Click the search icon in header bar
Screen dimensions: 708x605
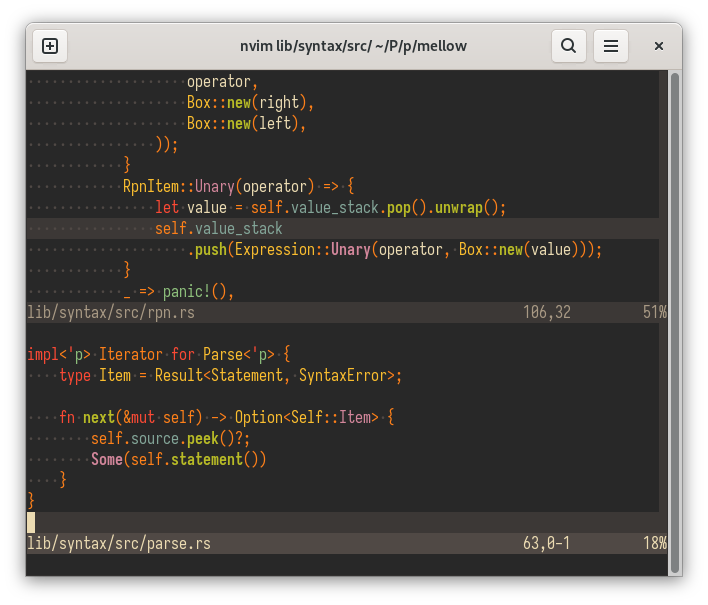coord(568,45)
